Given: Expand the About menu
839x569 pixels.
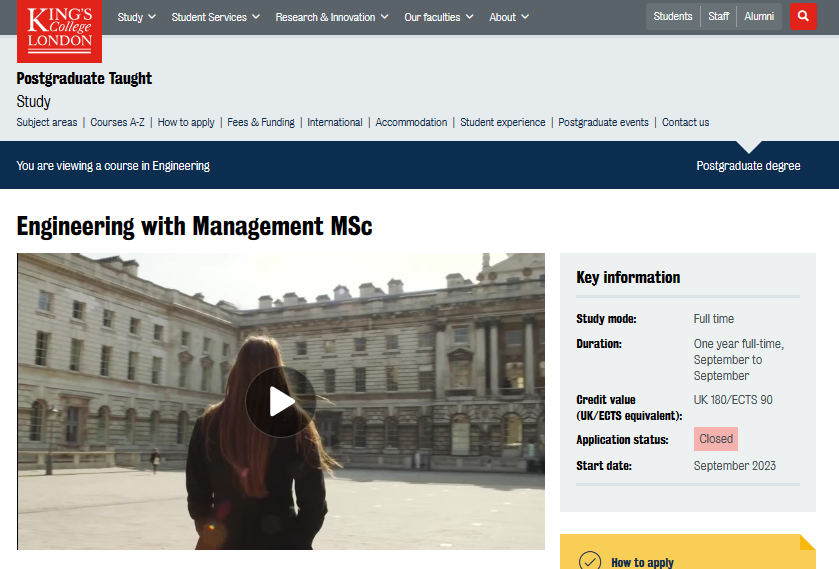Looking at the screenshot, I should tap(509, 17).
